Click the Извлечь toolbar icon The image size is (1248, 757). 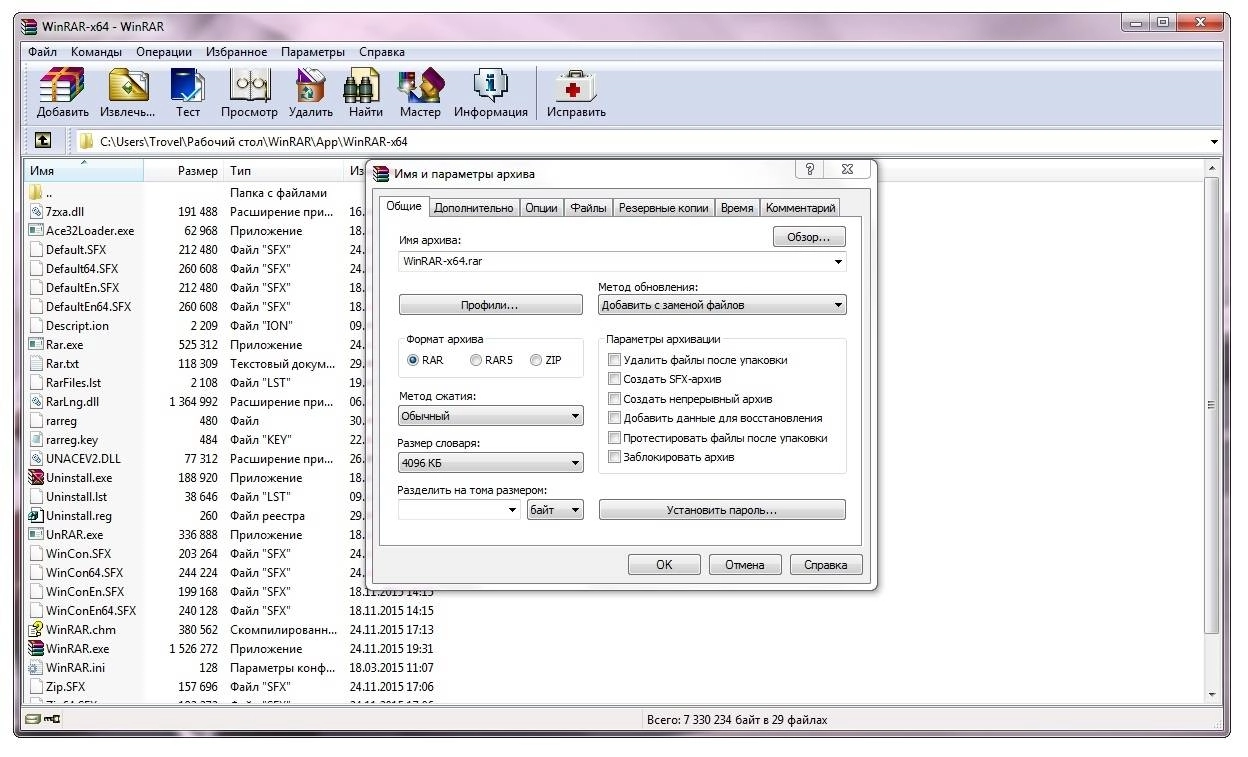pyautogui.click(x=128, y=86)
